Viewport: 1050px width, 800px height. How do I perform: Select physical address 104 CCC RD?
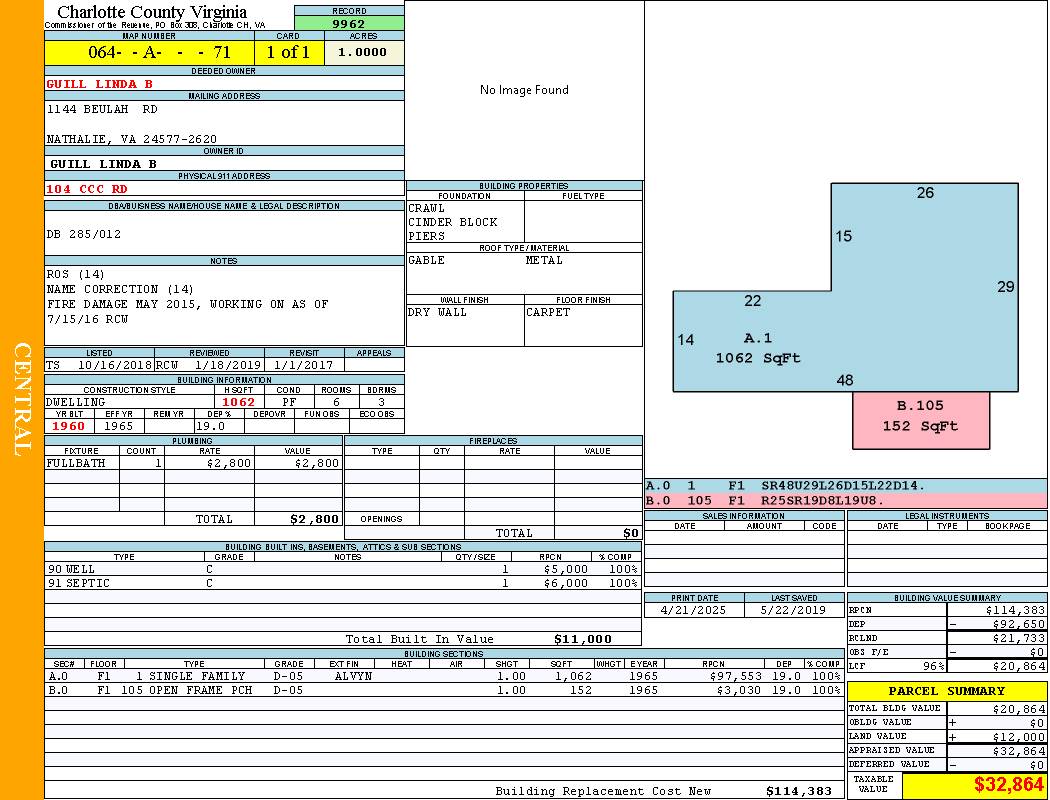(87, 188)
